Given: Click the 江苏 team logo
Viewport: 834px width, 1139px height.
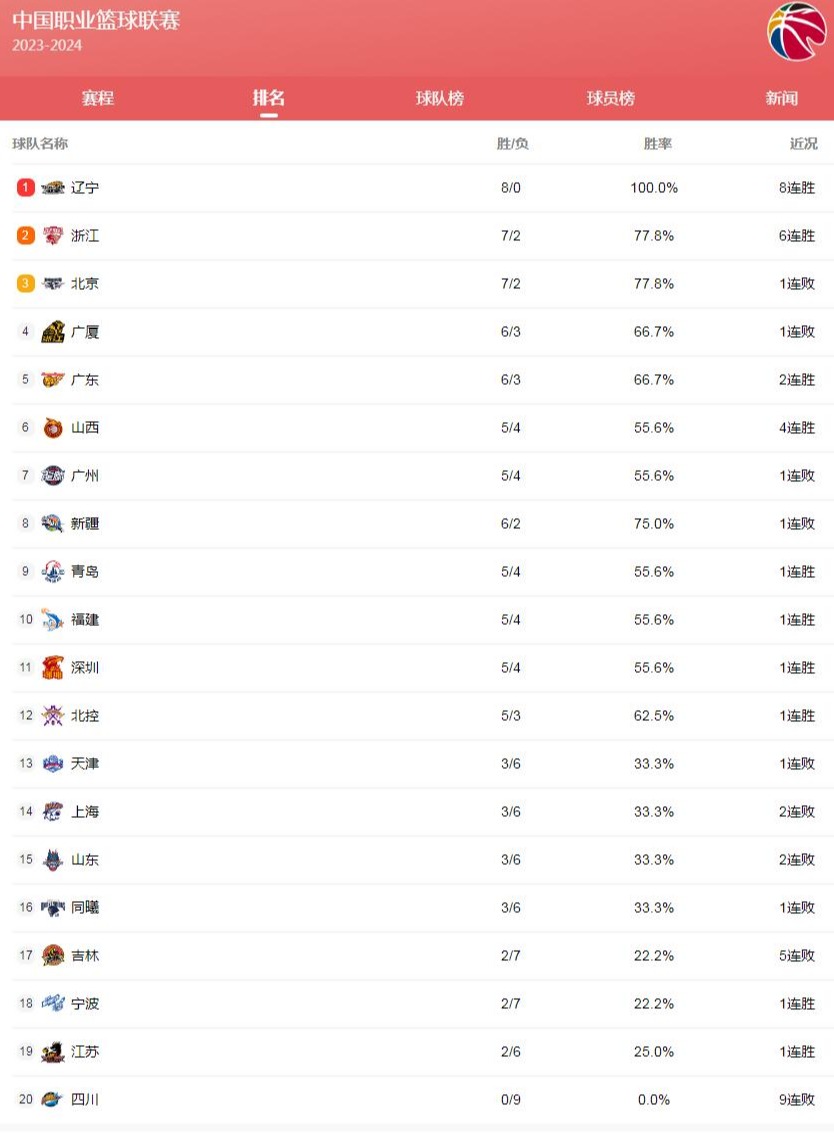Looking at the screenshot, I should click(x=53, y=1051).
